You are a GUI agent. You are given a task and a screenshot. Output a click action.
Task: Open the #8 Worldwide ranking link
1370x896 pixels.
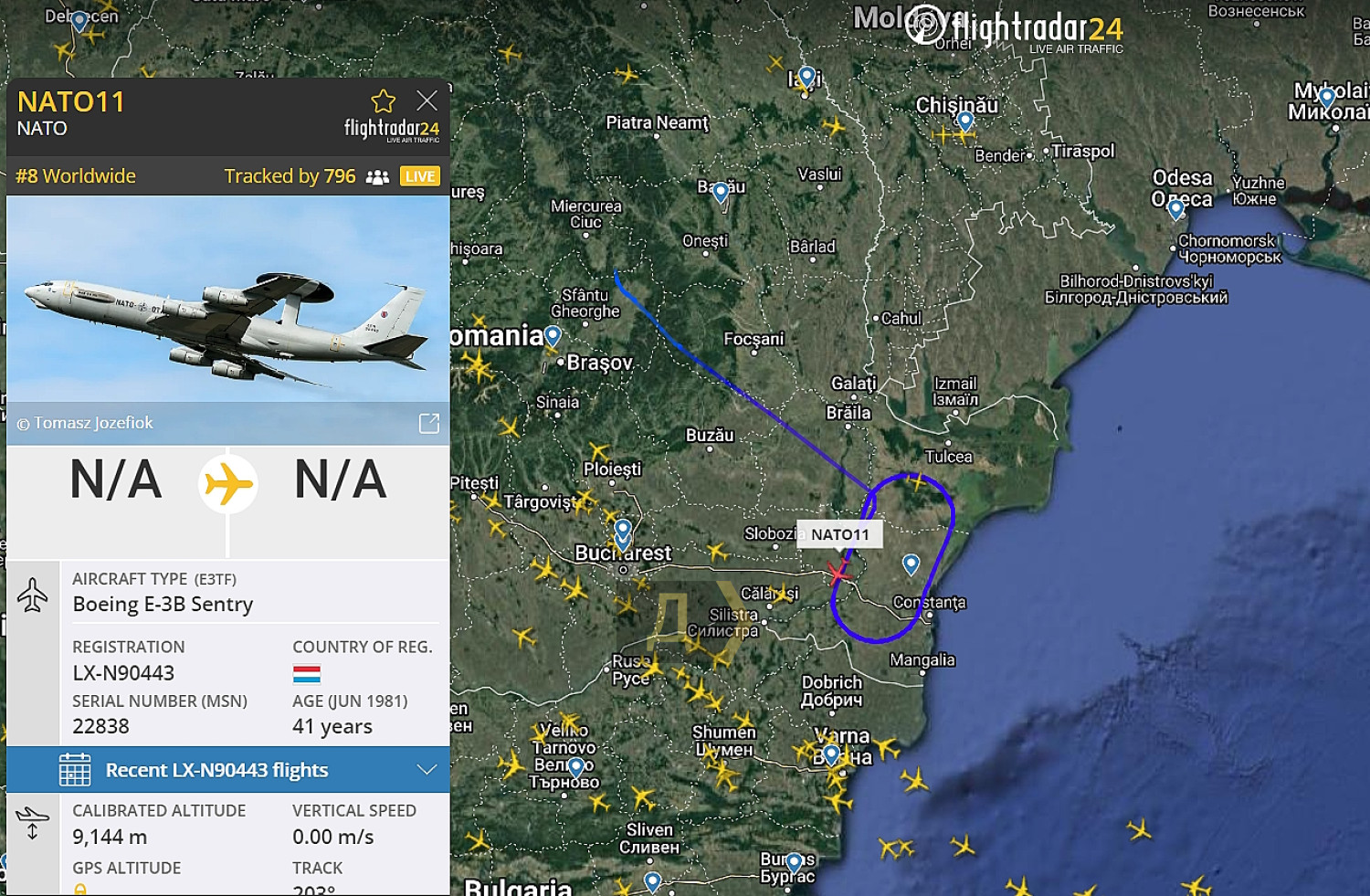click(76, 176)
